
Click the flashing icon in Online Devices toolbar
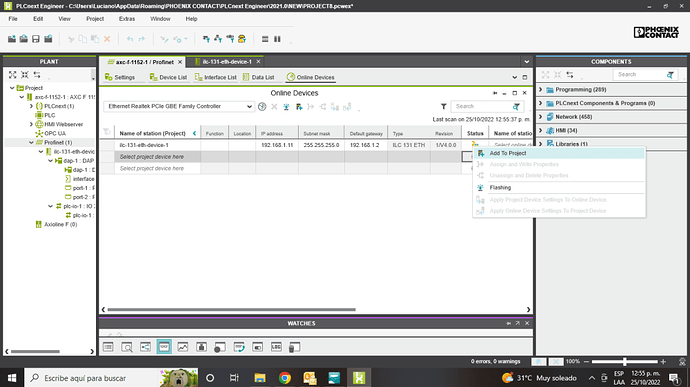286,107
